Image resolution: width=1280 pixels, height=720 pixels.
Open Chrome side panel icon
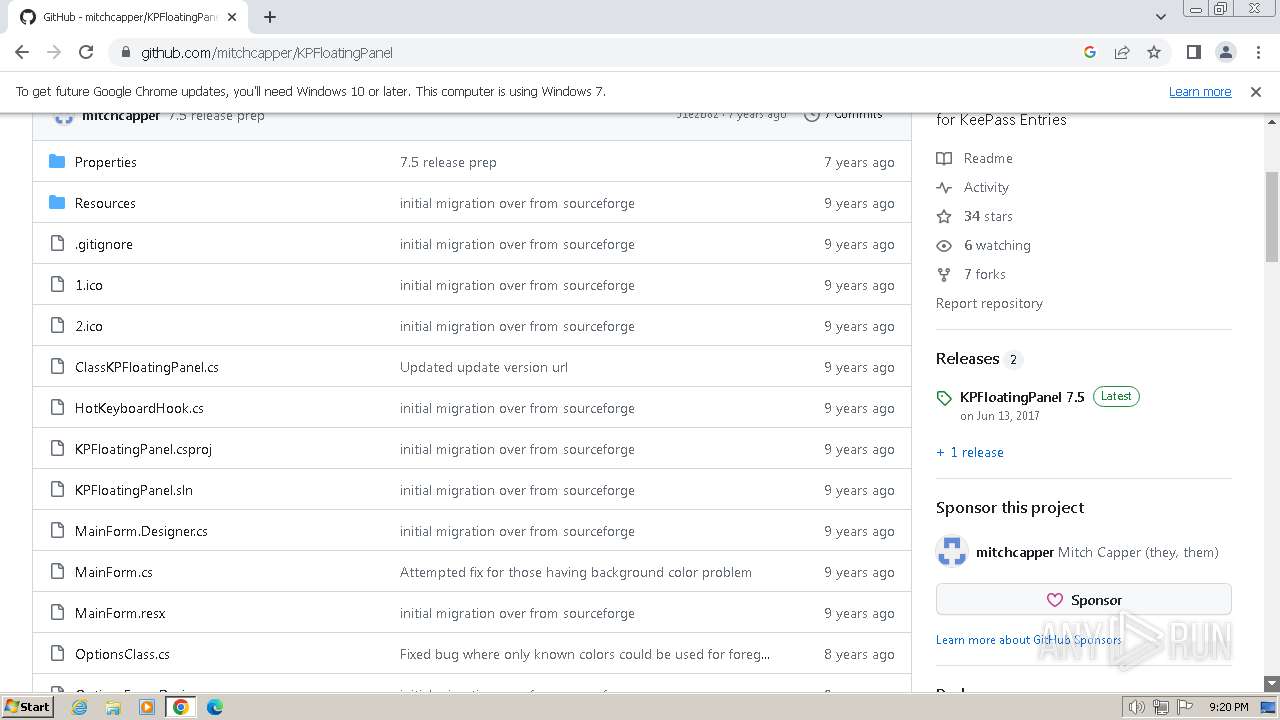pyautogui.click(x=1193, y=52)
